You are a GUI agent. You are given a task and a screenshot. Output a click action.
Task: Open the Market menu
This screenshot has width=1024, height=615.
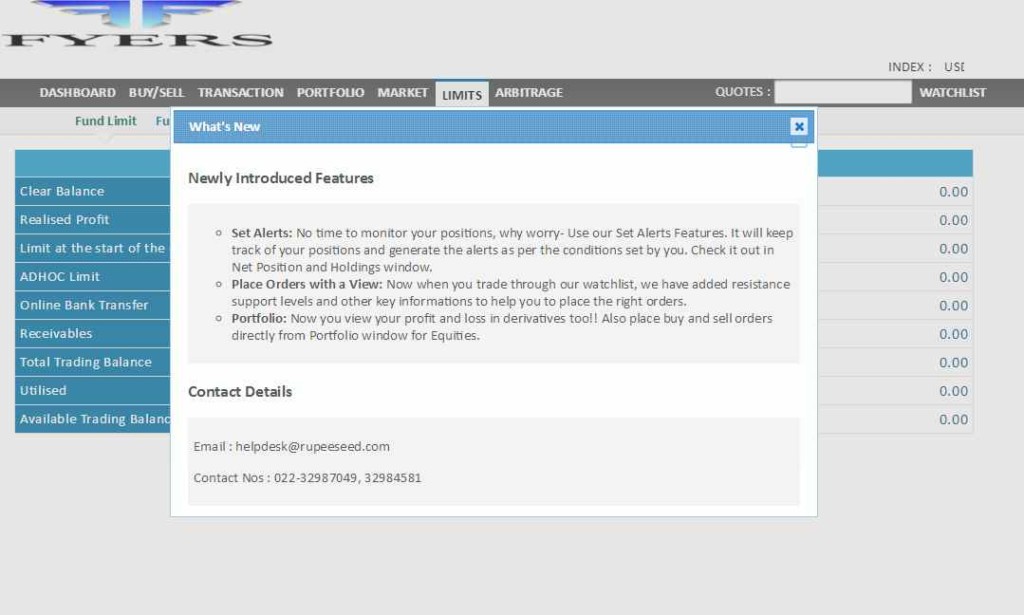(402, 93)
